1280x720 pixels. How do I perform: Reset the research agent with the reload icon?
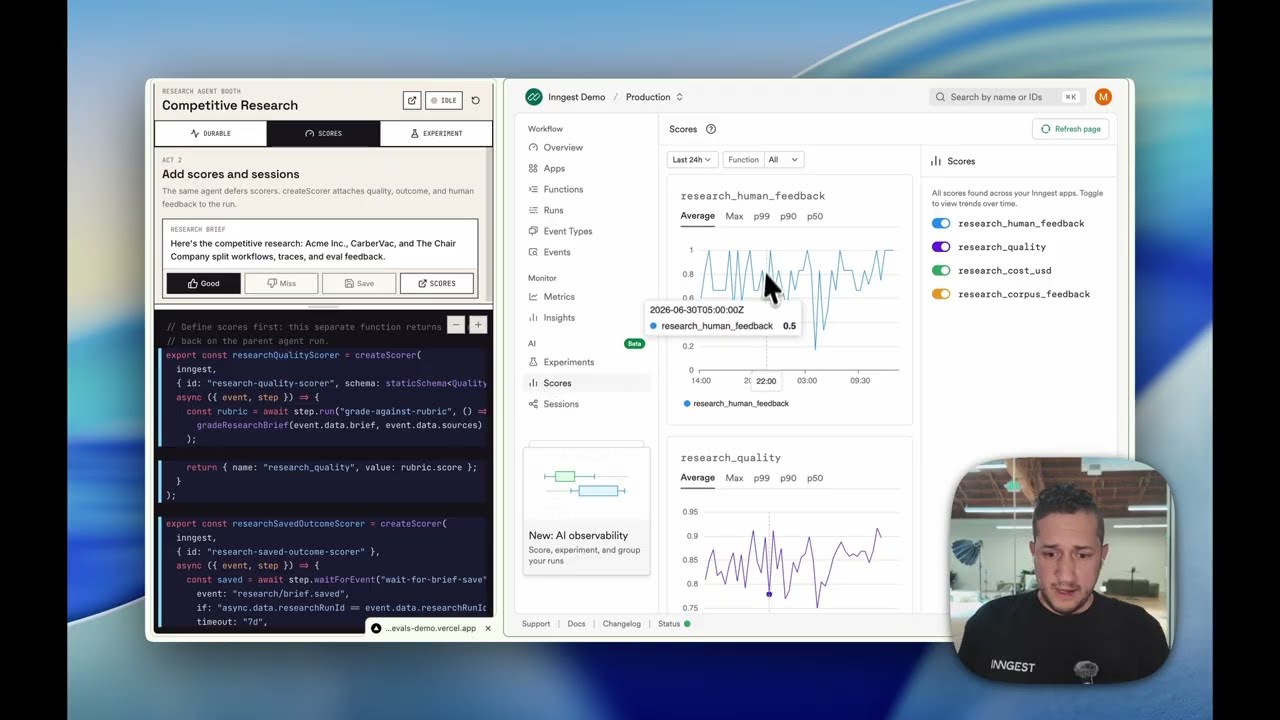(475, 100)
